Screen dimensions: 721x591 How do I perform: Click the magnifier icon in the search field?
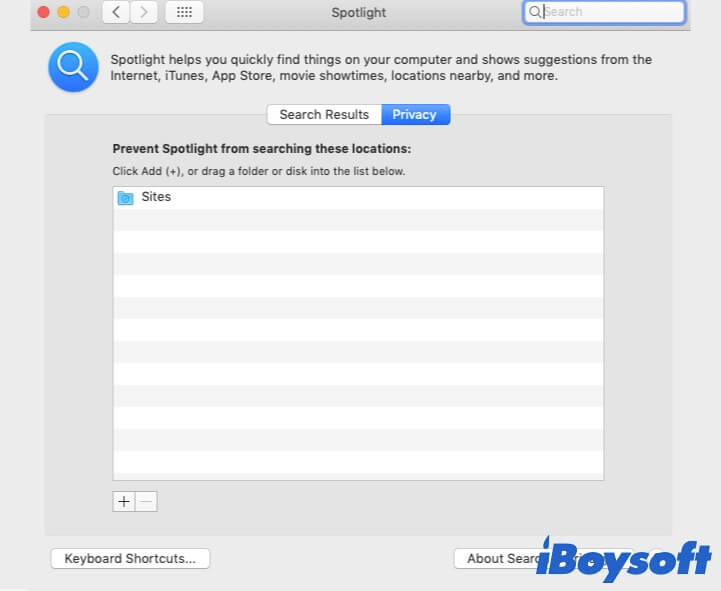(536, 12)
